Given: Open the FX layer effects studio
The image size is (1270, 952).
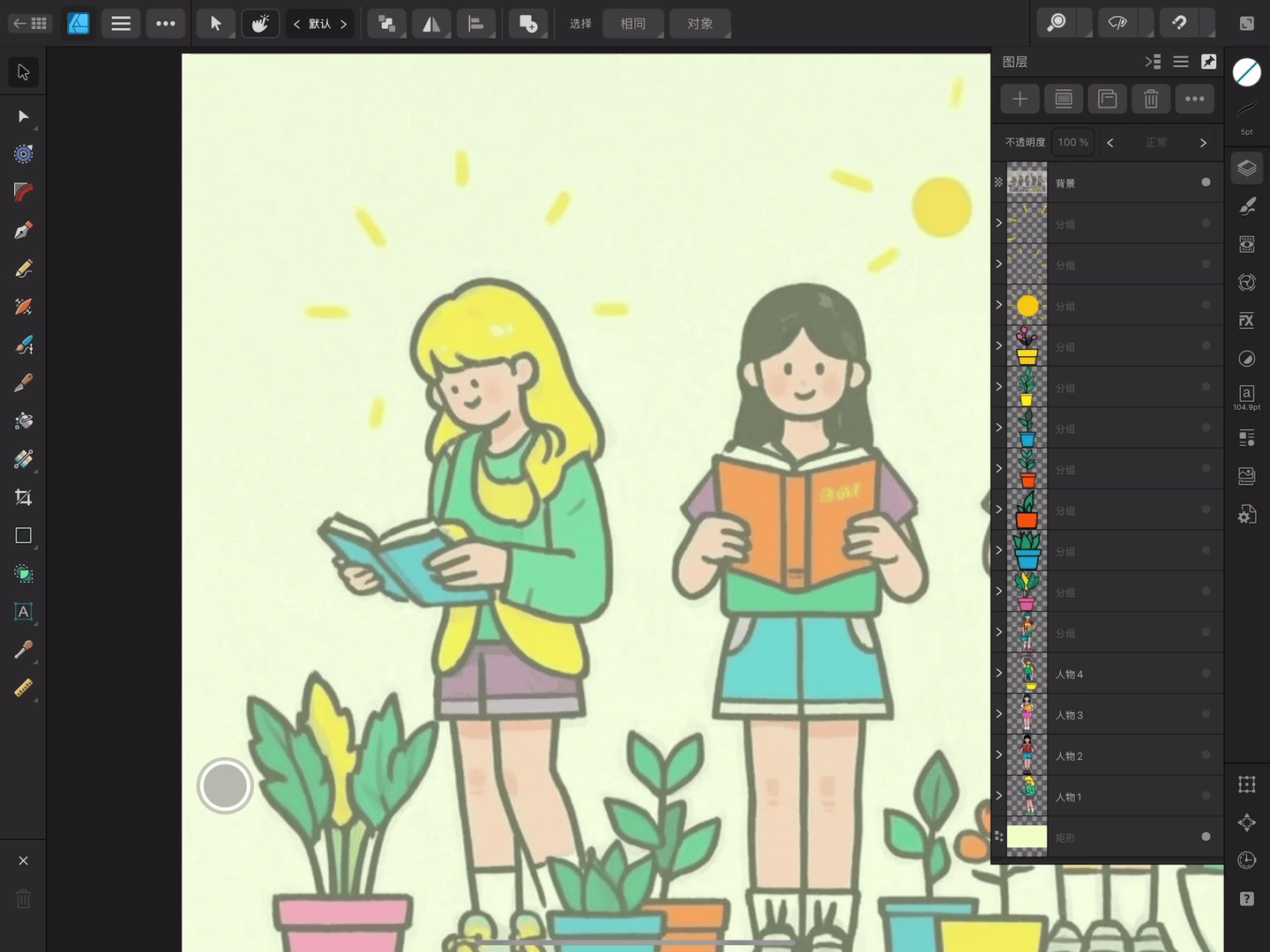Looking at the screenshot, I should (1246, 320).
